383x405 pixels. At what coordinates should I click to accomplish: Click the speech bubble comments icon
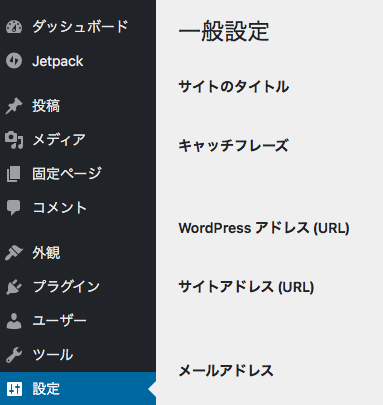pyautogui.click(x=14, y=208)
